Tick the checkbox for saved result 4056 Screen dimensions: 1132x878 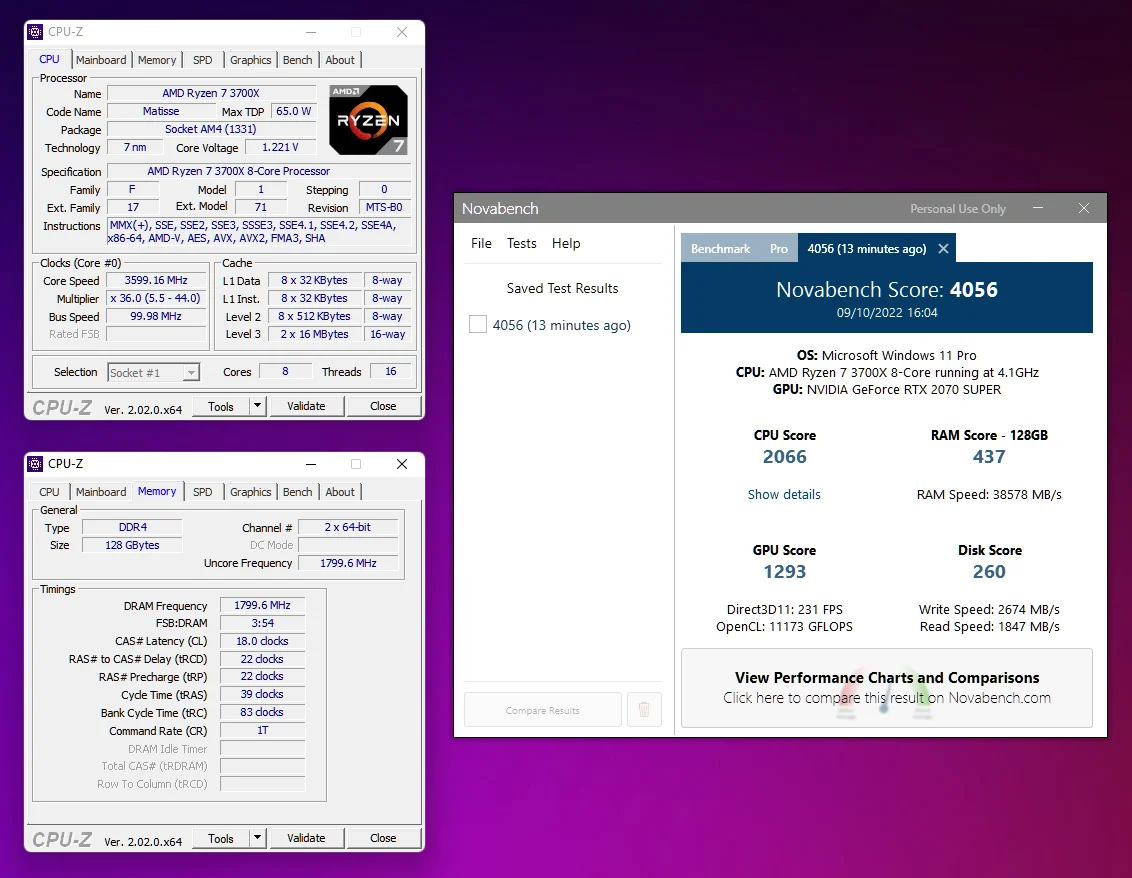477,324
